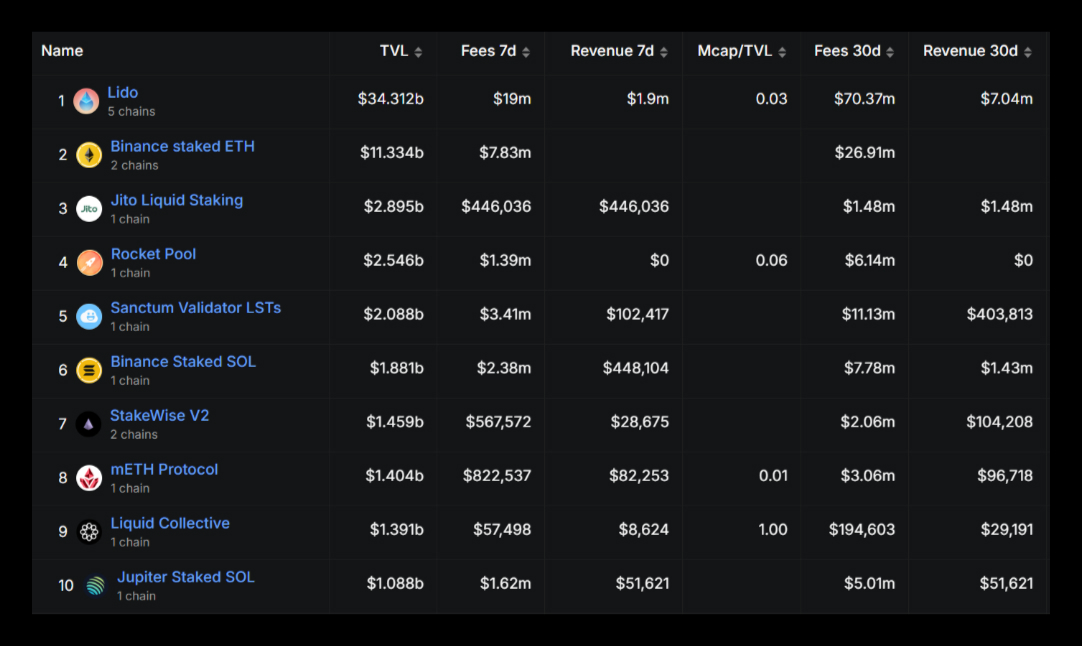This screenshot has width=1082, height=646.
Task: Click the Sanctum Validator LSTs logo
Action: pos(89,316)
